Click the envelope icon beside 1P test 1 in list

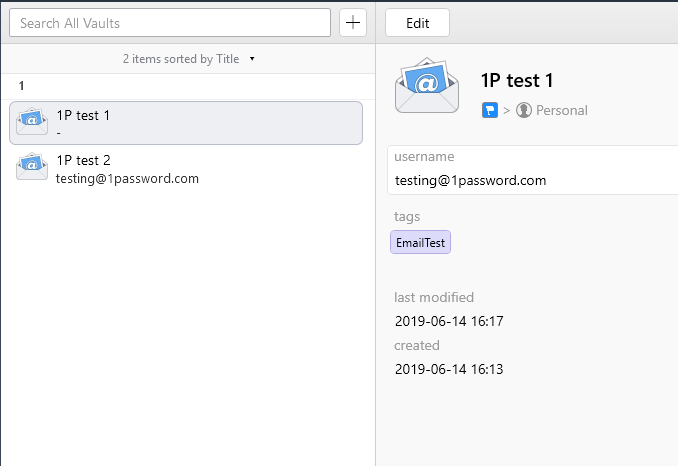(x=32, y=121)
